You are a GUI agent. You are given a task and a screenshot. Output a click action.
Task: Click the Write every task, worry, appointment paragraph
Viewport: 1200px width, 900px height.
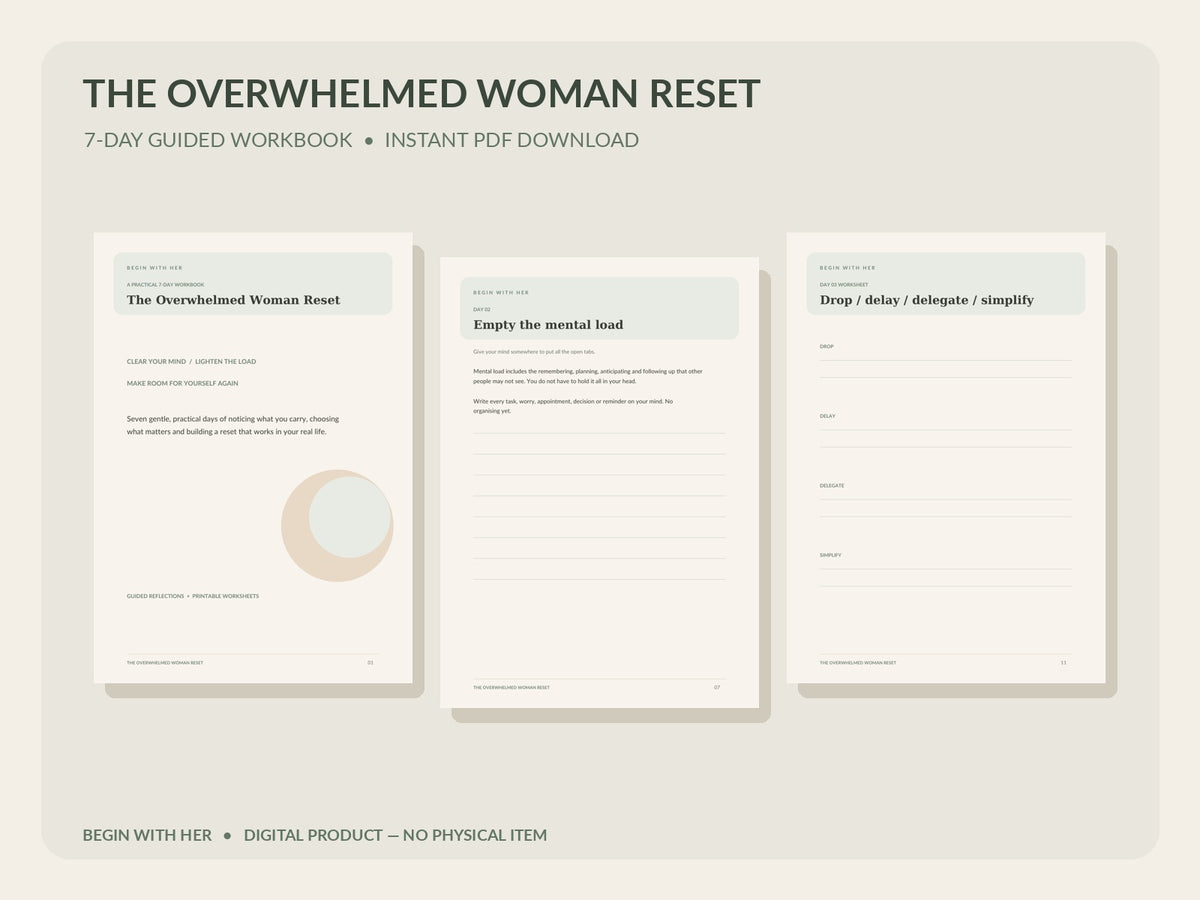click(573, 406)
